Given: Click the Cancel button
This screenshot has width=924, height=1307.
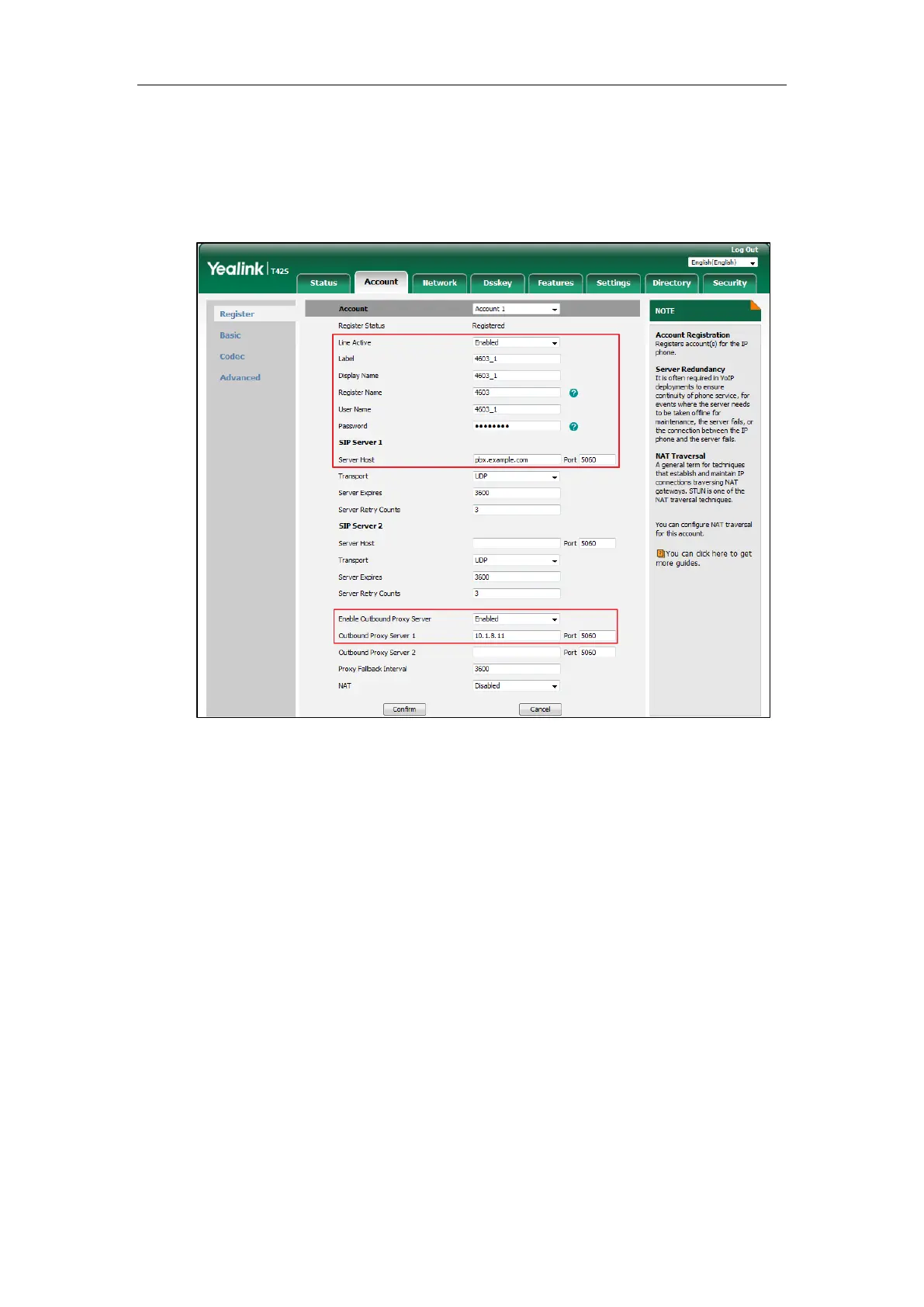Looking at the screenshot, I should (x=540, y=709).
